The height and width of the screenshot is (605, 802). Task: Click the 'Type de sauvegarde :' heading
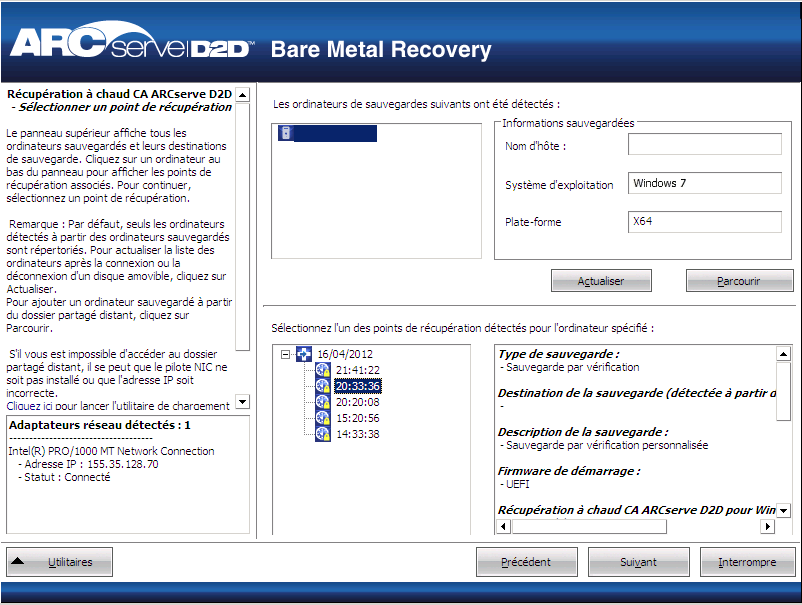coord(559,354)
